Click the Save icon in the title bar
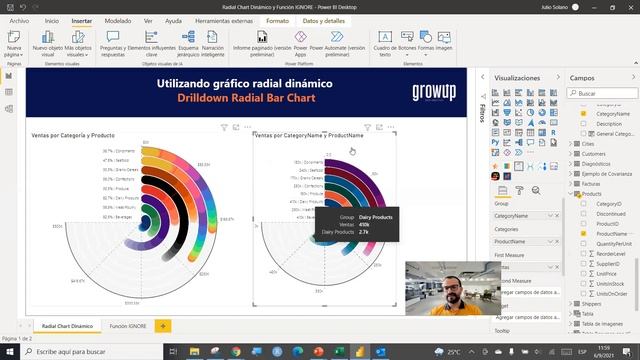The width and height of the screenshot is (640, 360). tap(10, 7)
